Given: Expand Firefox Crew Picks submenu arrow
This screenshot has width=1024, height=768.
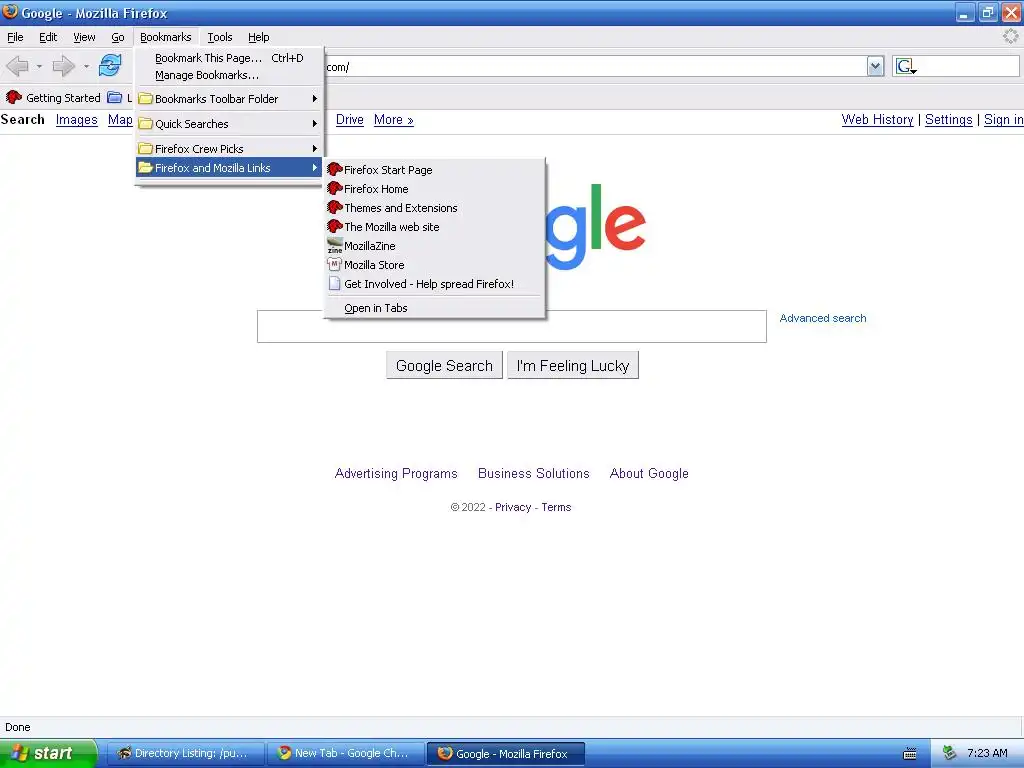Looking at the screenshot, I should [315, 149].
